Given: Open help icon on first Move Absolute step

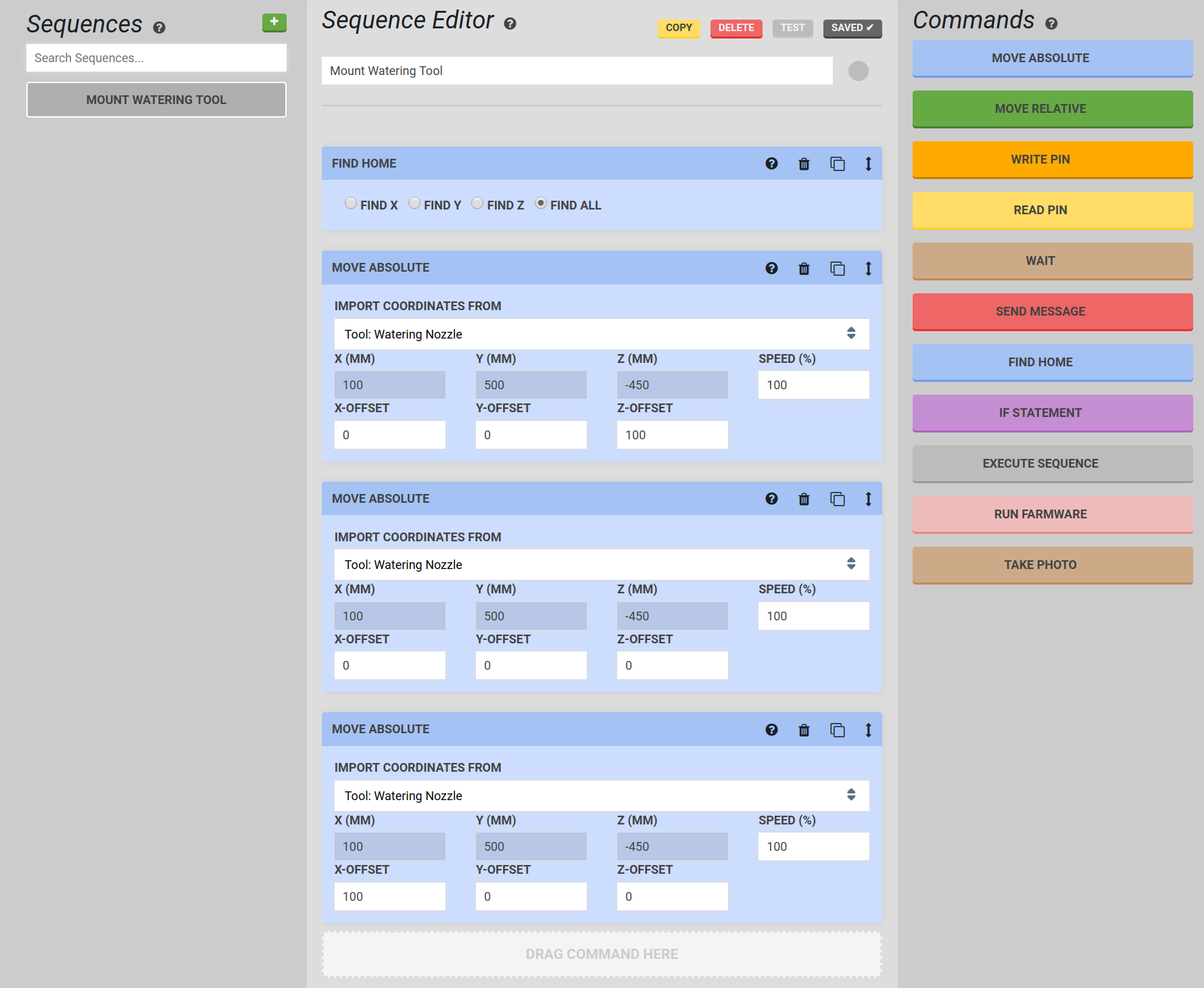Looking at the screenshot, I should coord(771,268).
